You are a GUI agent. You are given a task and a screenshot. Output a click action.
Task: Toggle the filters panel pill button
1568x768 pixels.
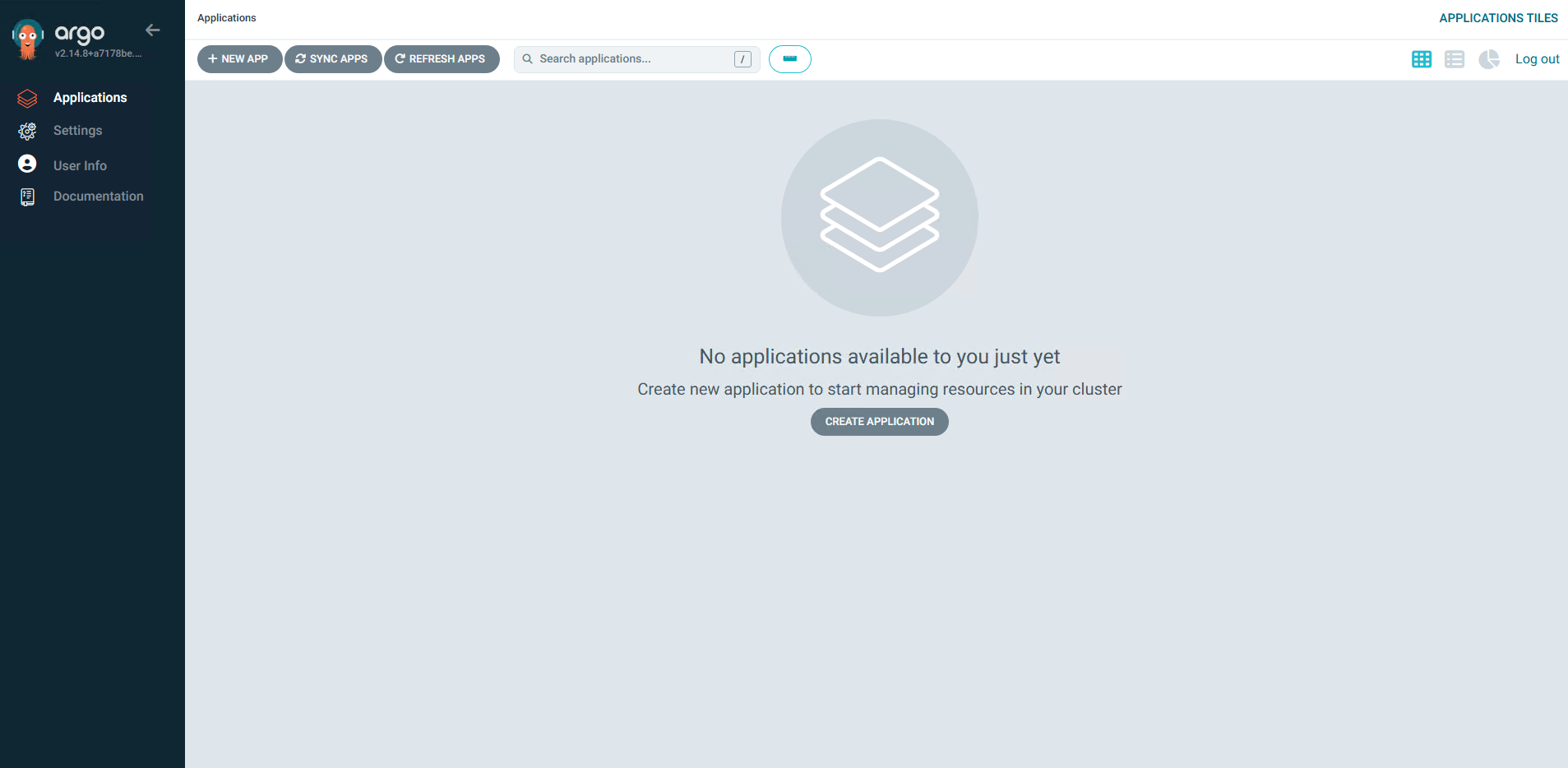pos(789,59)
